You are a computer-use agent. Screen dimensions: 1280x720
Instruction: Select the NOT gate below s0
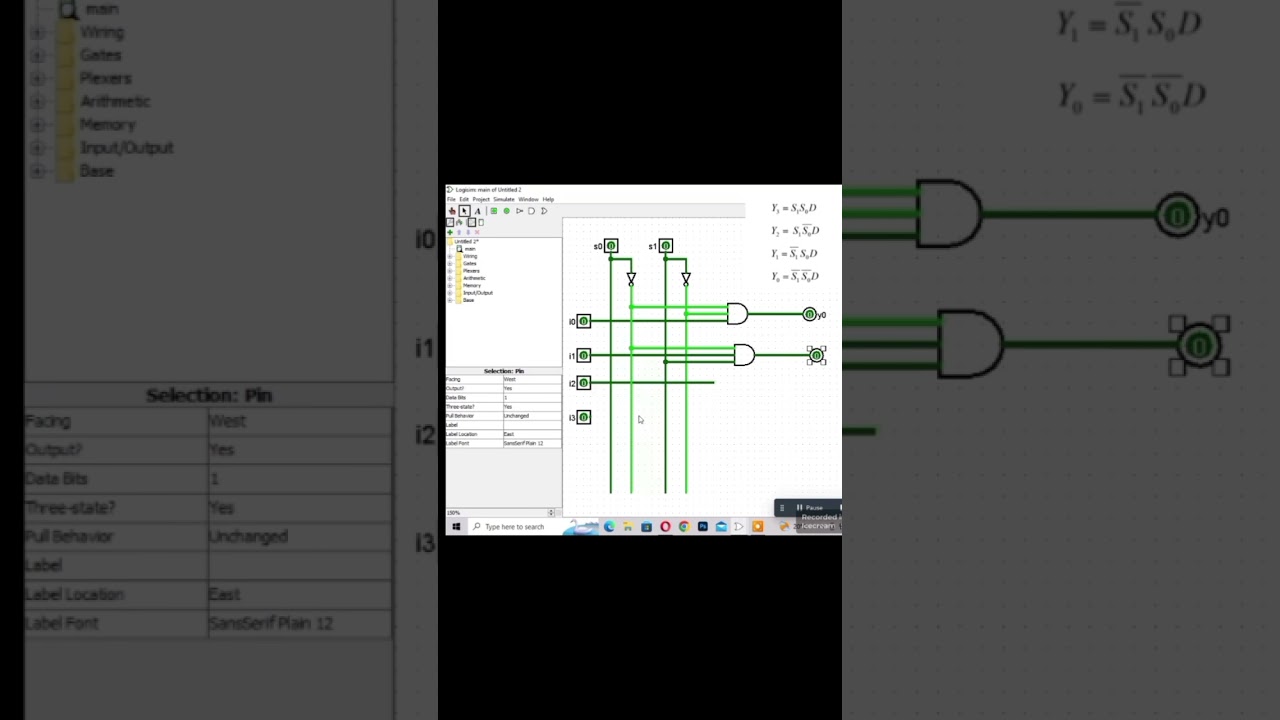[x=631, y=279]
